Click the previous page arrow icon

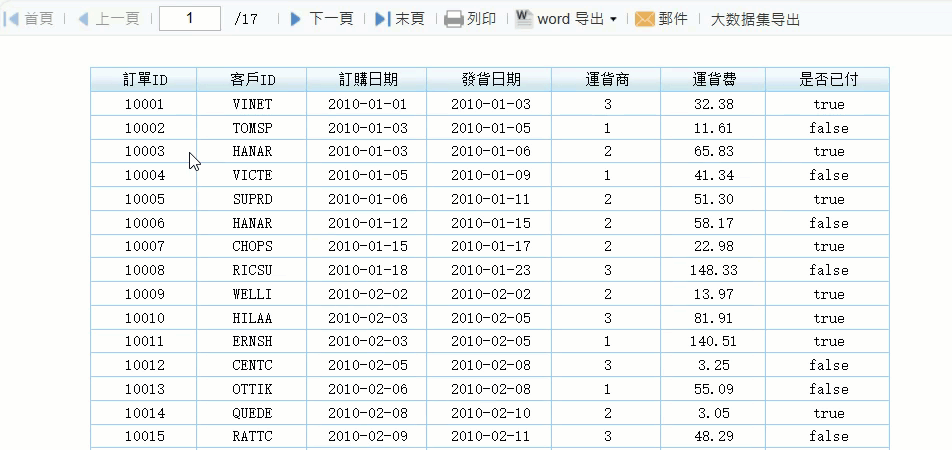(84, 19)
